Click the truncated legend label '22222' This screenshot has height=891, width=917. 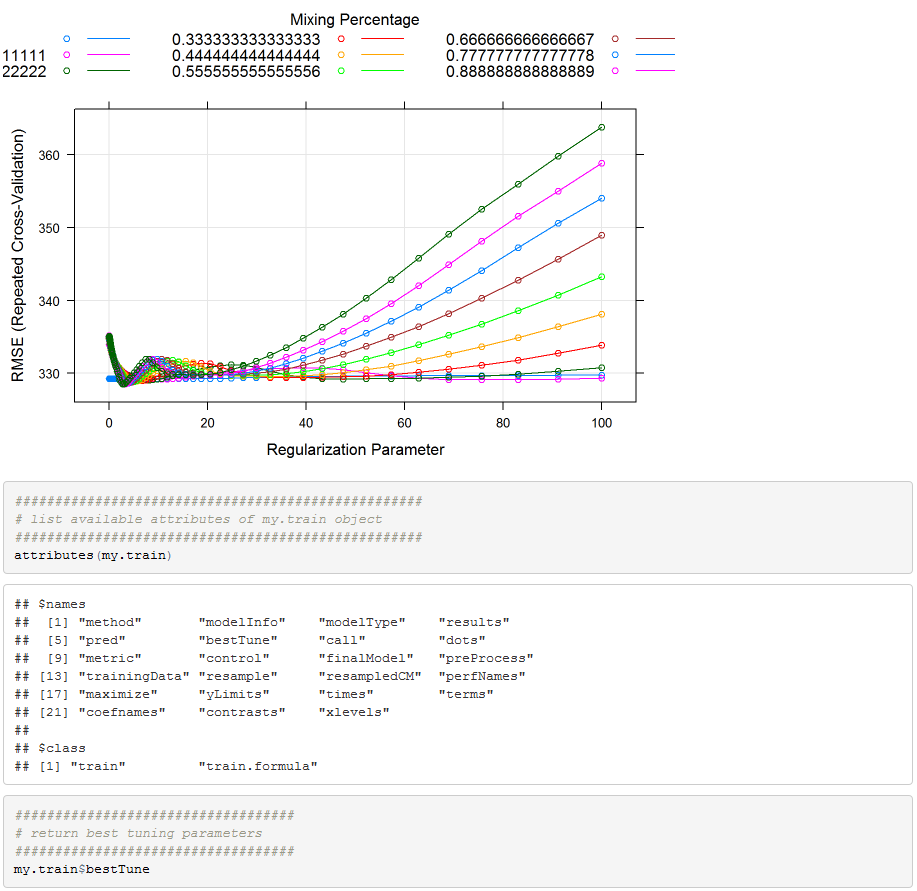point(24,71)
